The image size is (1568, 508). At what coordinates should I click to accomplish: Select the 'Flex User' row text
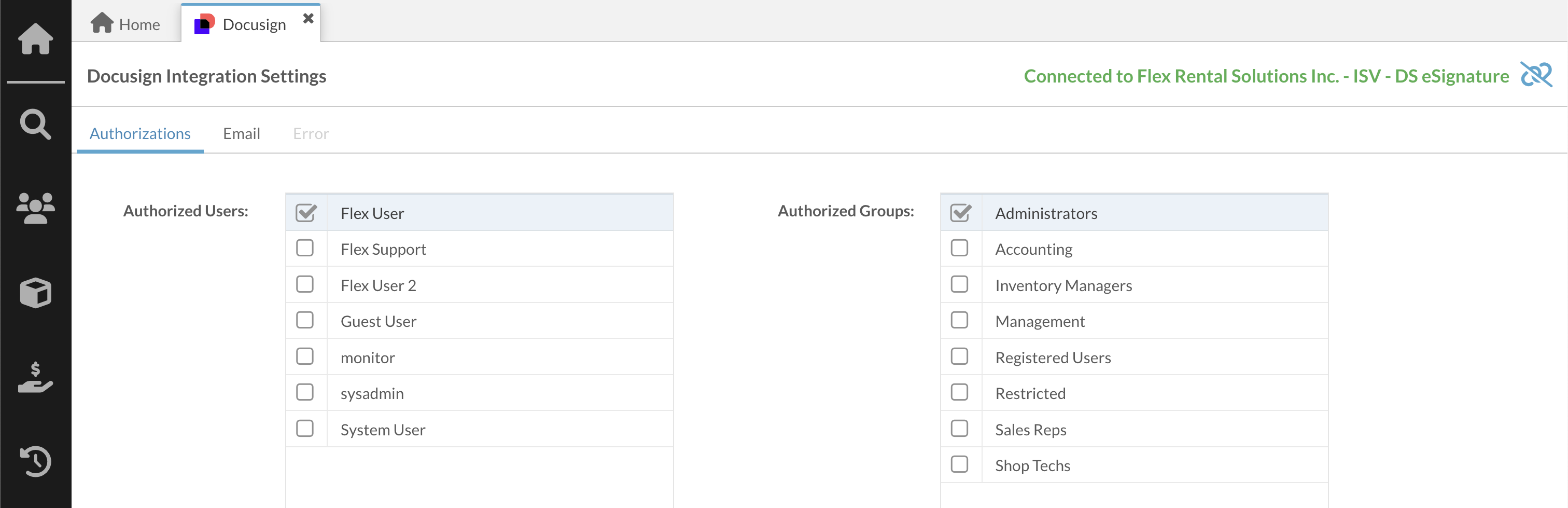(x=372, y=214)
